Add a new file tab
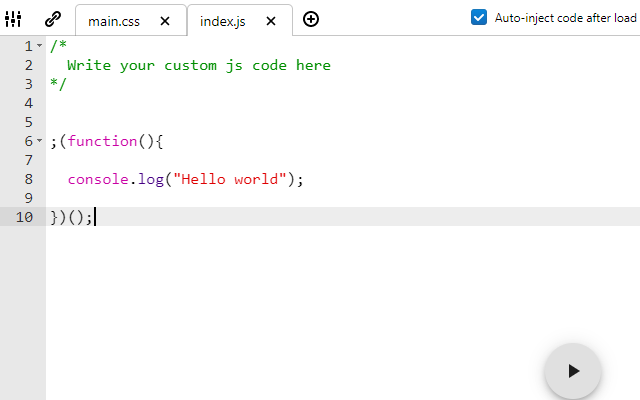Viewport: 640px width, 400px height. tap(311, 19)
